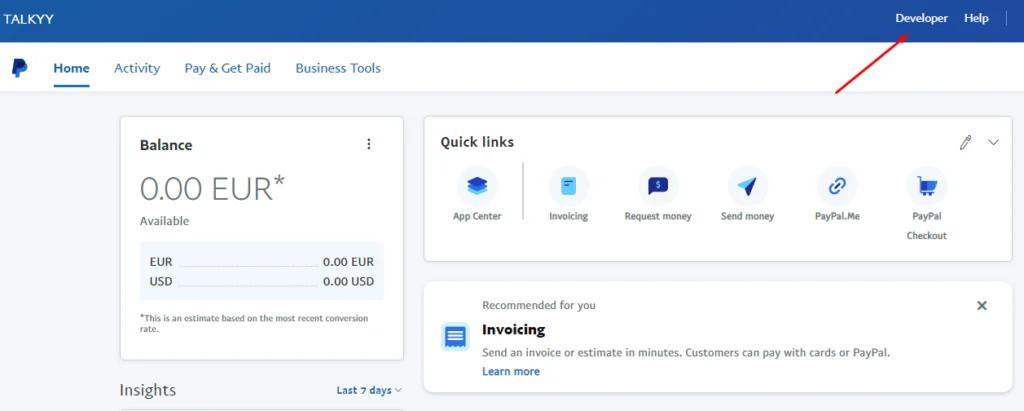Open the Business Tools menu
Viewport: 1024px width, 411px height.
(x=338, y=68)
